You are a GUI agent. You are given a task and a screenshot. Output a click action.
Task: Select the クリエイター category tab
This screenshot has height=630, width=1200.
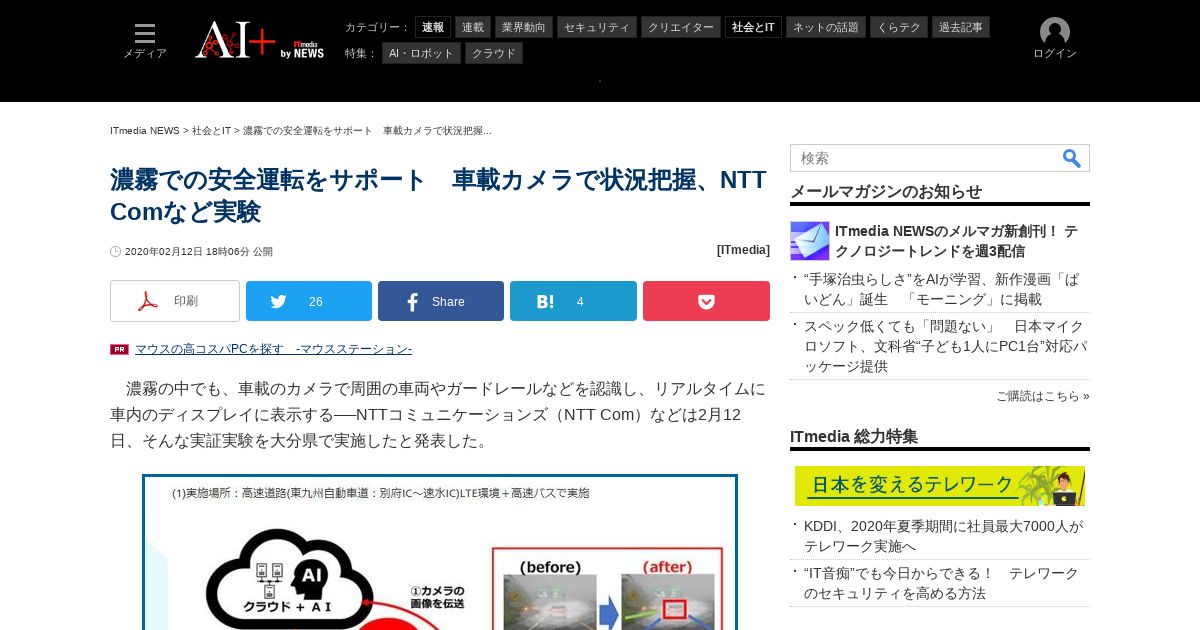(x=681, y=27)
